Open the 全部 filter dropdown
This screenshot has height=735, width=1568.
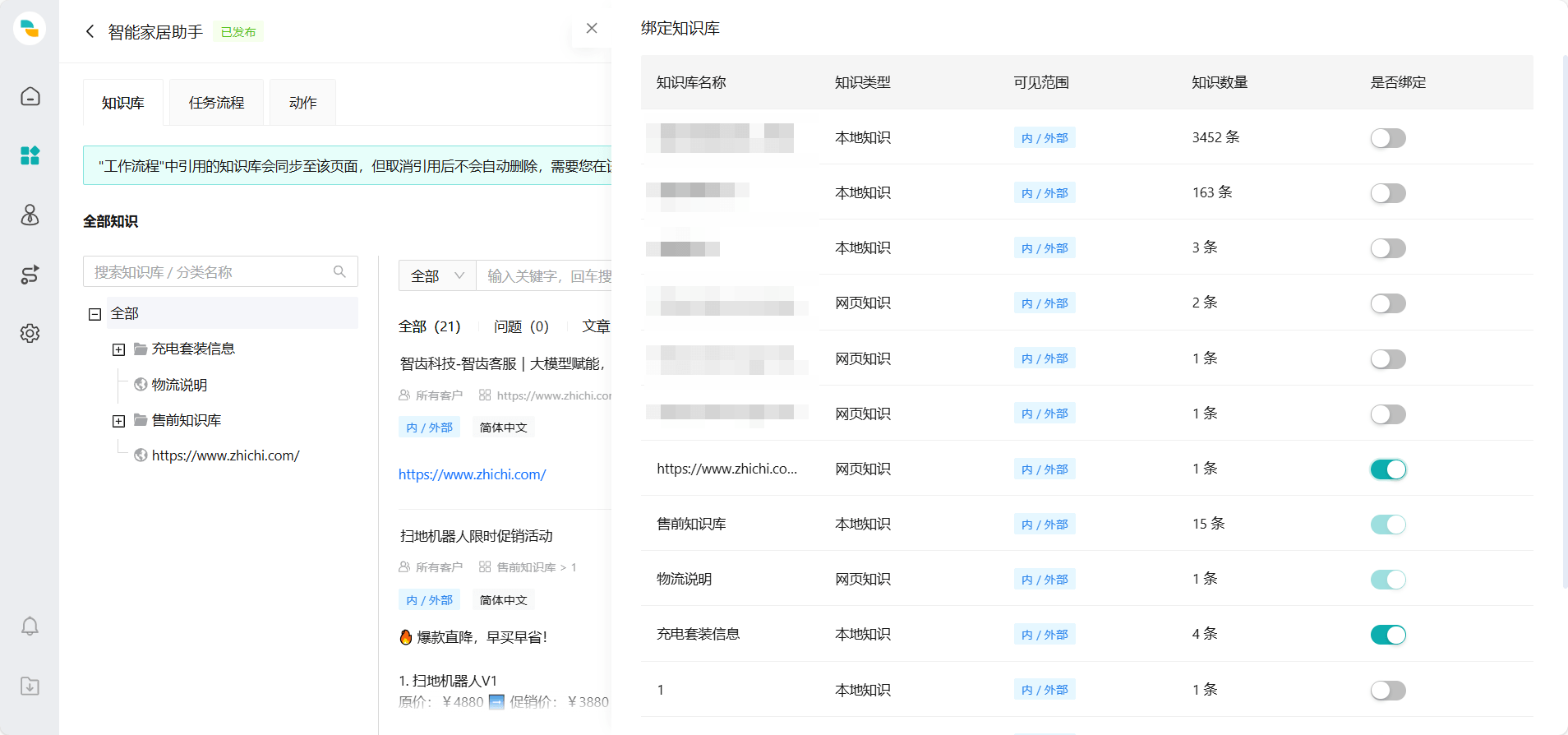click(437, 275)
